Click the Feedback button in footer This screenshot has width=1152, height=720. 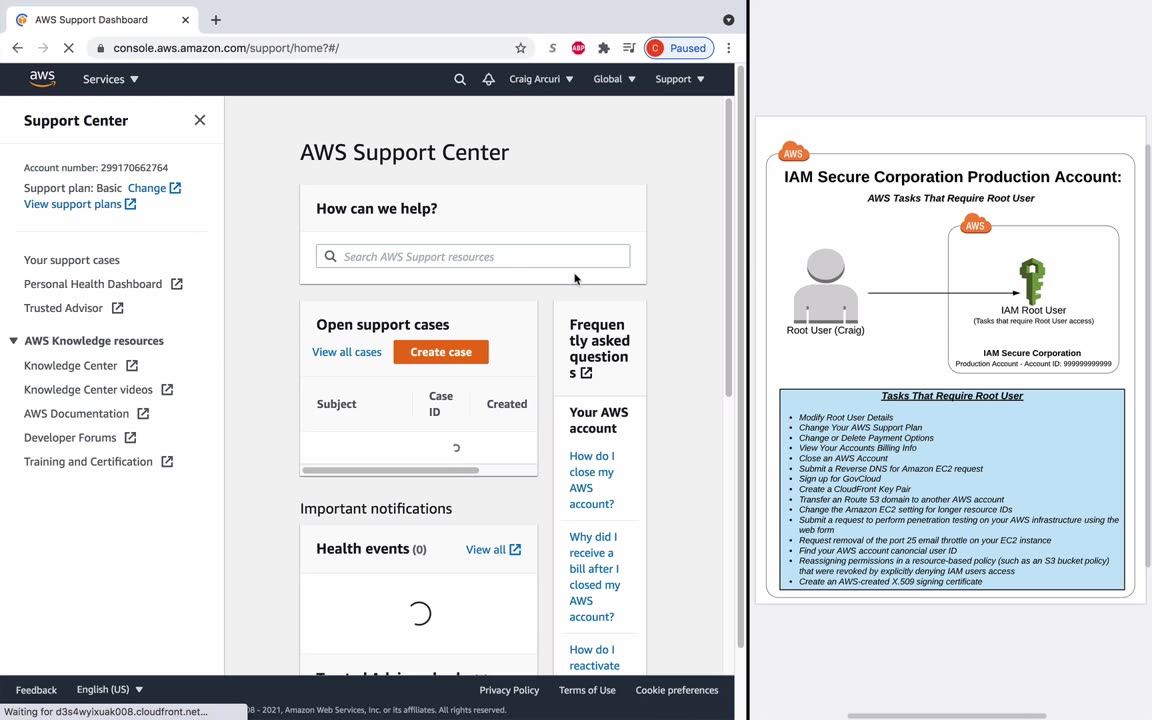point(36,690)
